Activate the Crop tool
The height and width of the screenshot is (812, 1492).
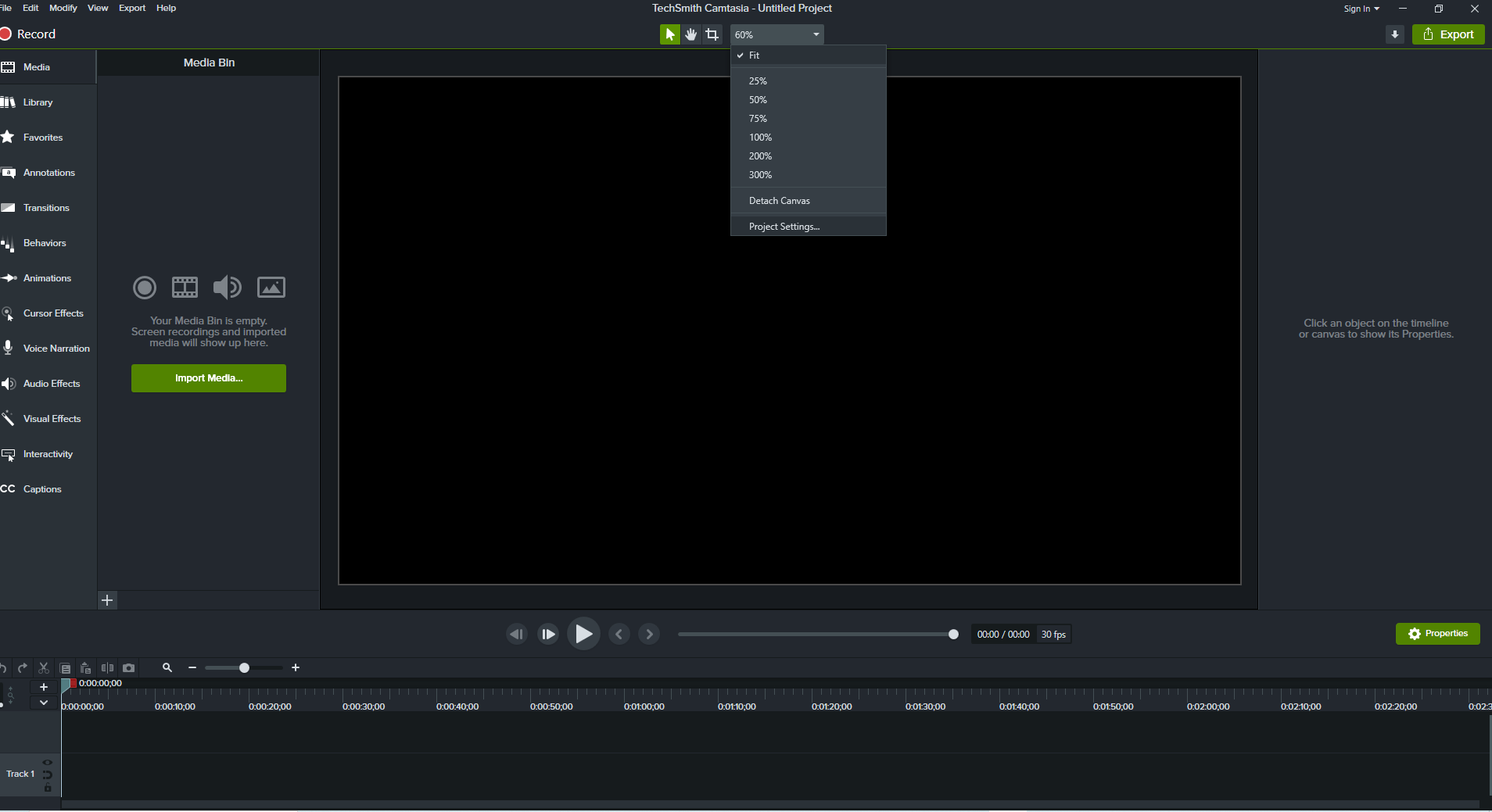[x=712, y=34]
